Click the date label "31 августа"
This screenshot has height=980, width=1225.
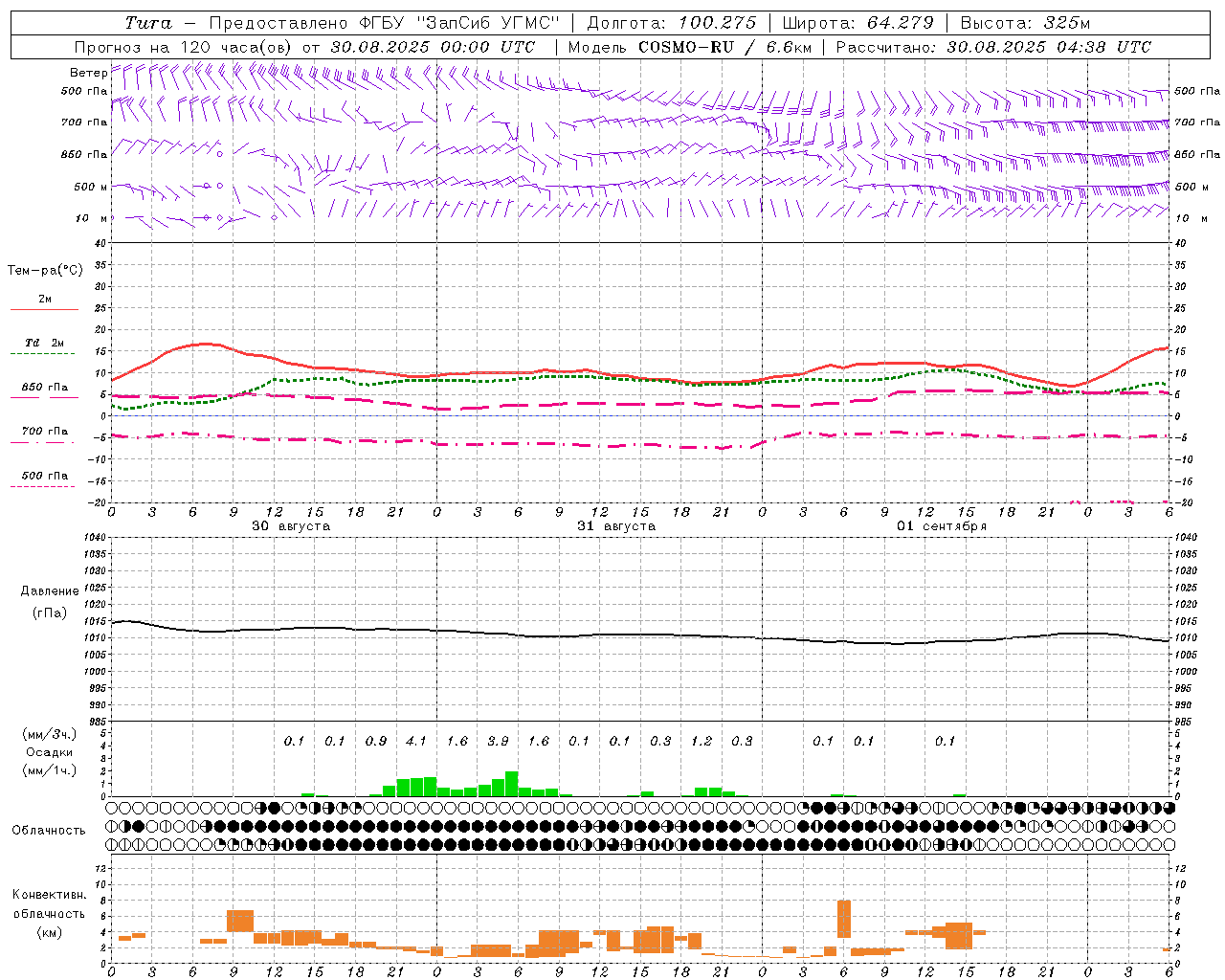pyautogui.click(x=616, y=526)
